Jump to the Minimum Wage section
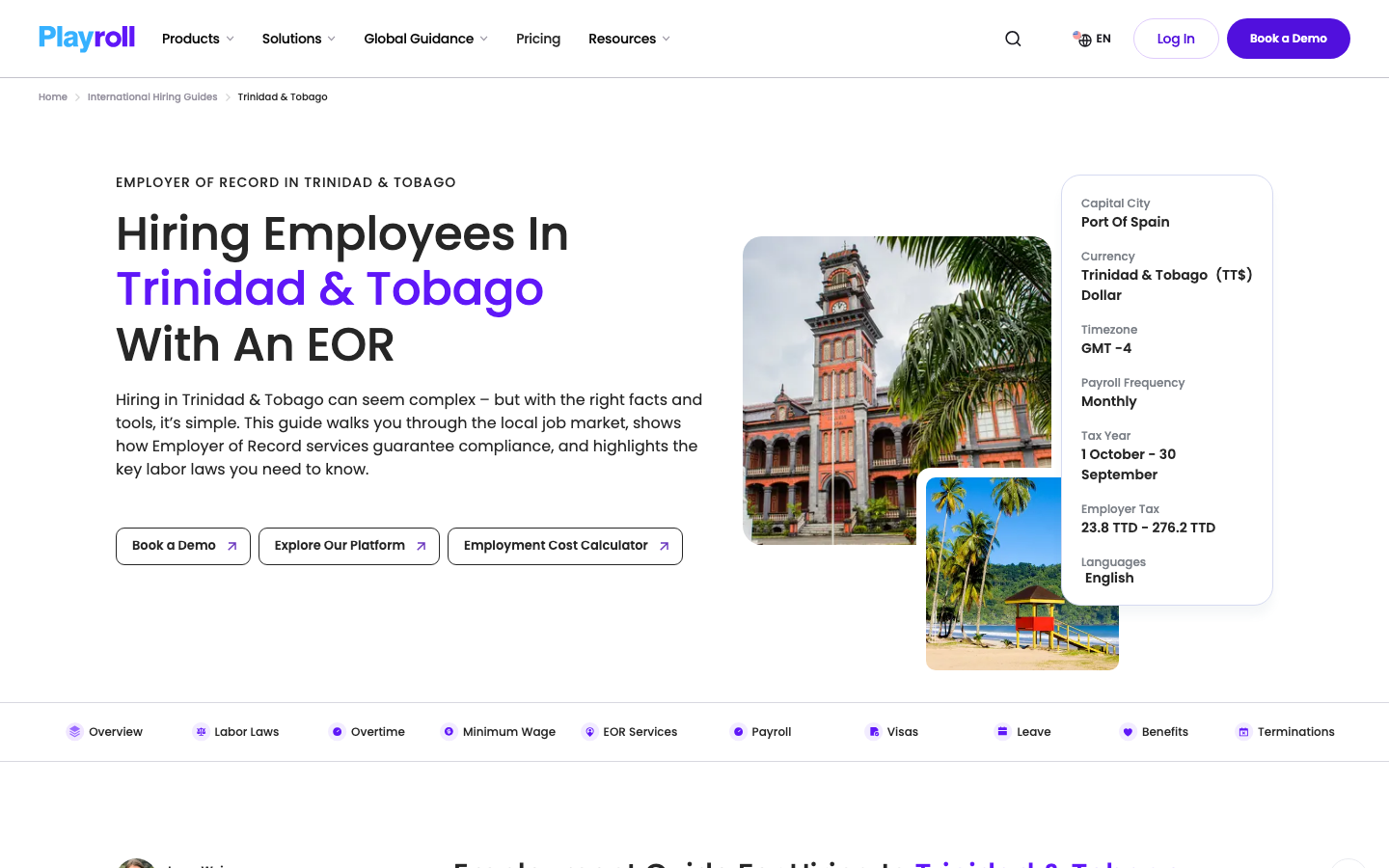This screenshot has width=1389, height=868. tap(499, 732)
